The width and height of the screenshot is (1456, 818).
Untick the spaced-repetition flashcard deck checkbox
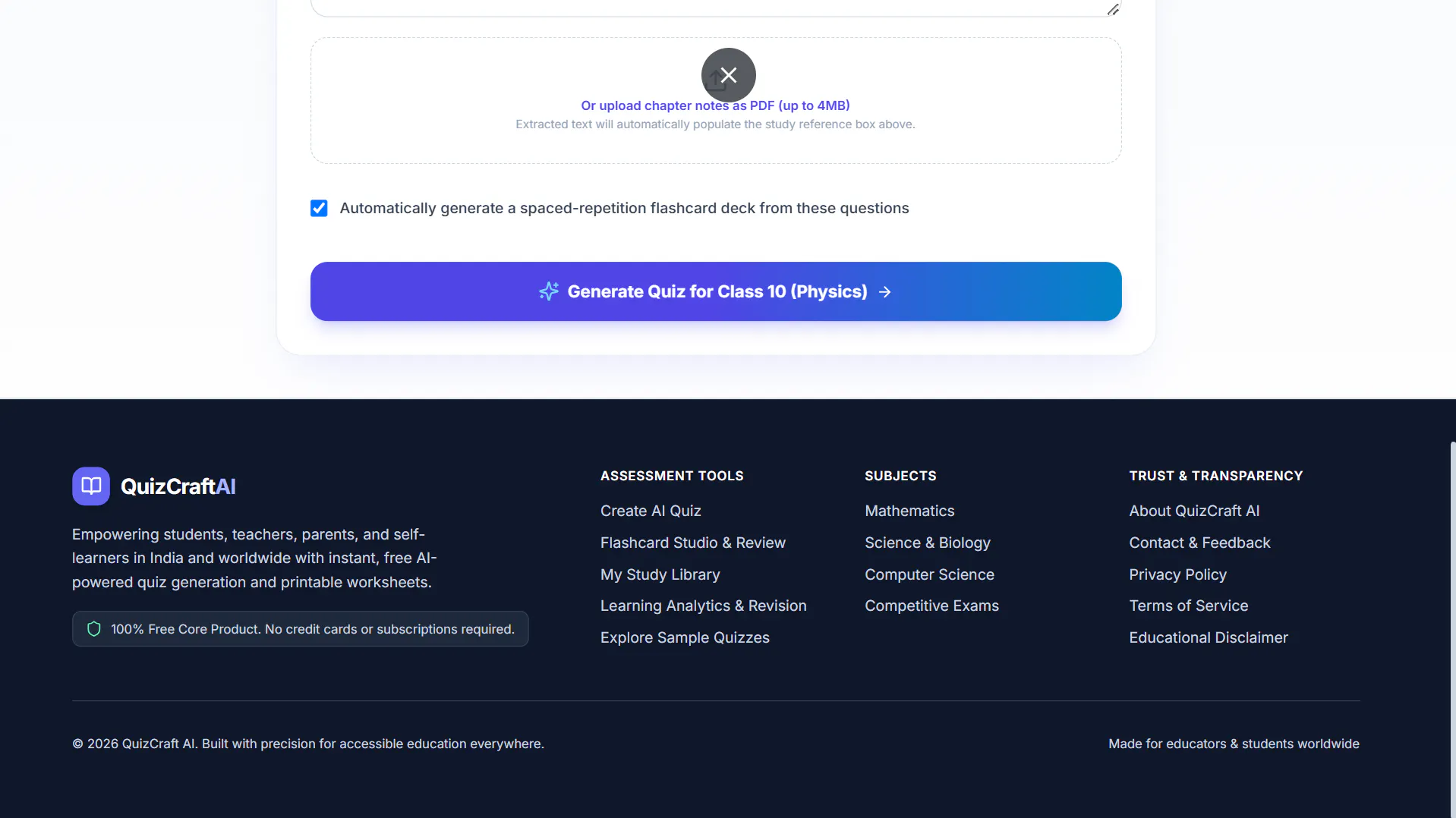pyautogui.click(x=319, y=208)
